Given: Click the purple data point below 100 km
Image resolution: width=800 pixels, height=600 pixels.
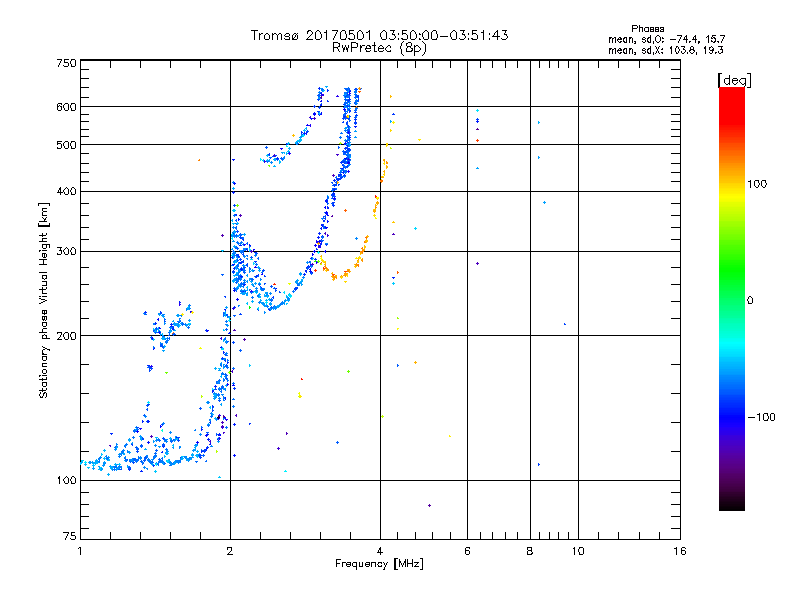Looking at the screenshot, I should pos(430,506).
